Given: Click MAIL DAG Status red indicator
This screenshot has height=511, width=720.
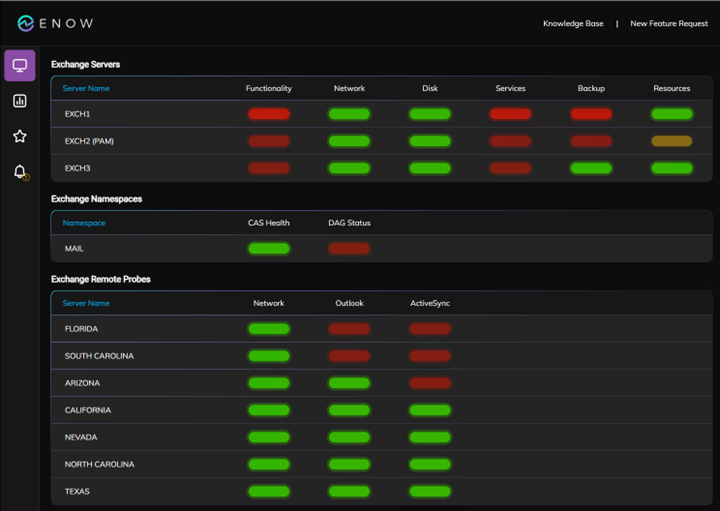Looking at the screenshot, I should pyautogui.click(x=349, y=248).
